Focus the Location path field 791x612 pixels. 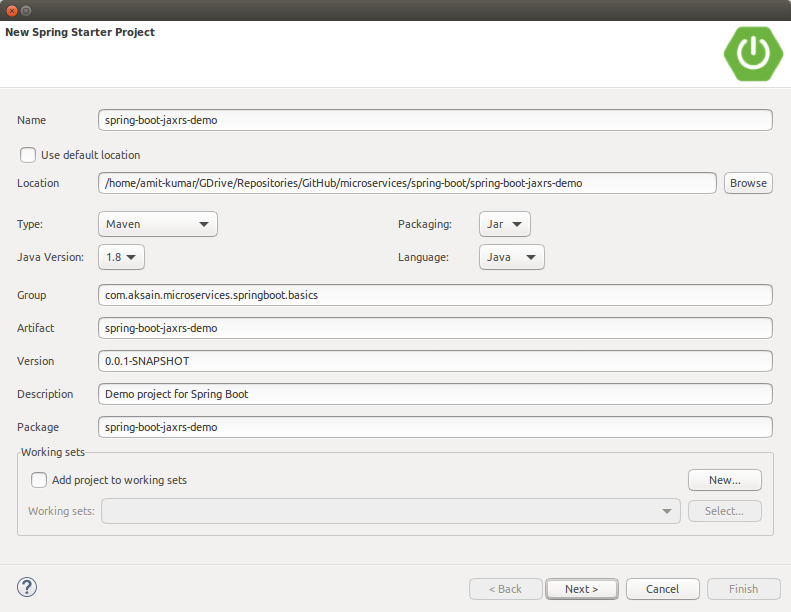pyautogui.click(x=407, y=183)
